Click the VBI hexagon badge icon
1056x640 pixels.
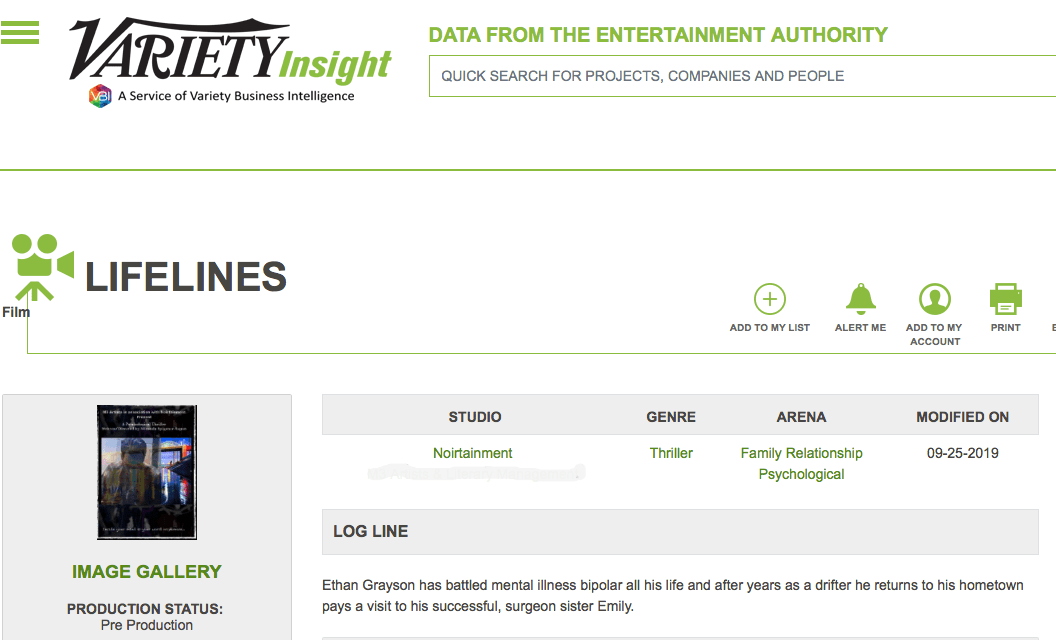100,97
